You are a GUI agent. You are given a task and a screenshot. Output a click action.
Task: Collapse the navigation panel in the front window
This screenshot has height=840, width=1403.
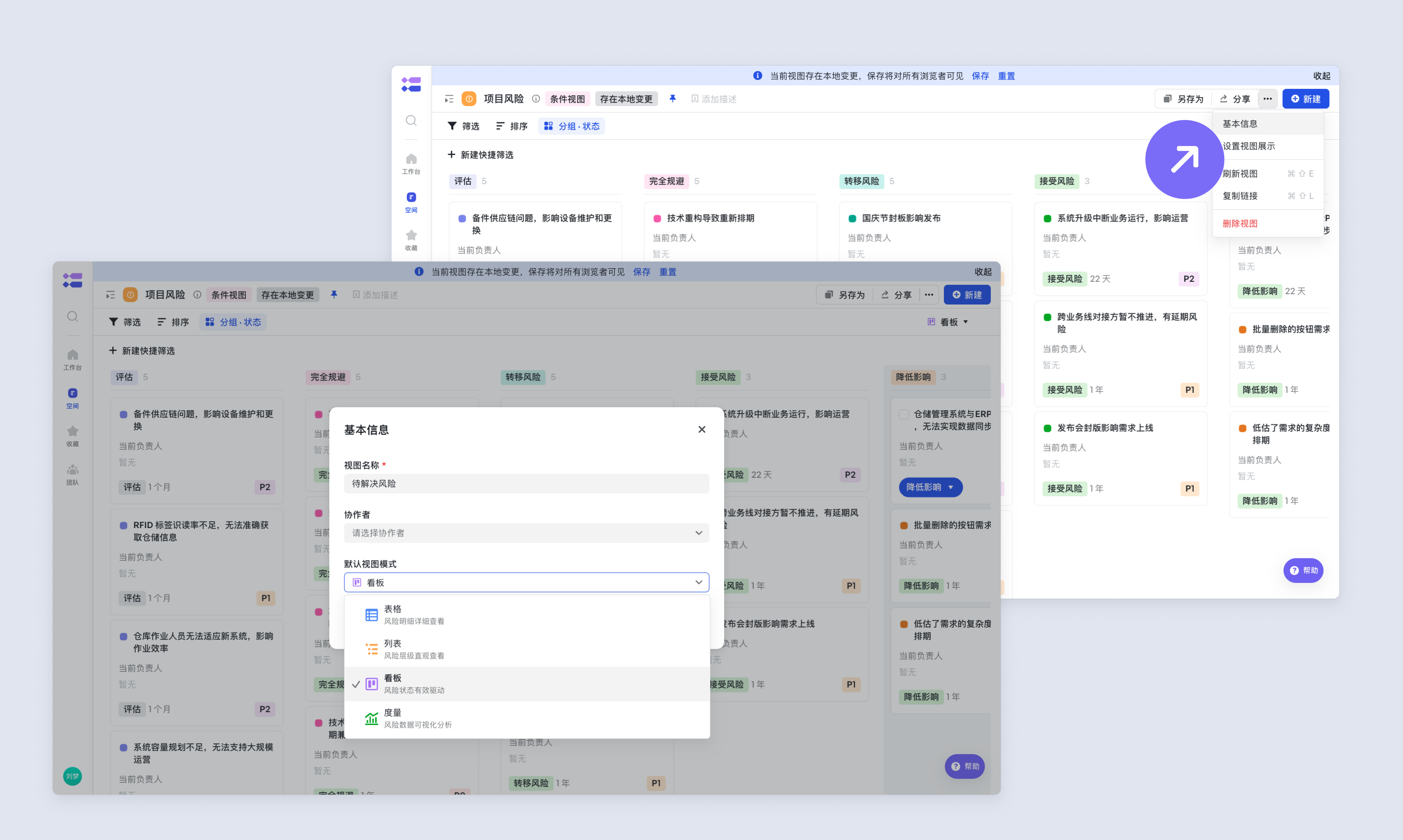coord(110,295)
